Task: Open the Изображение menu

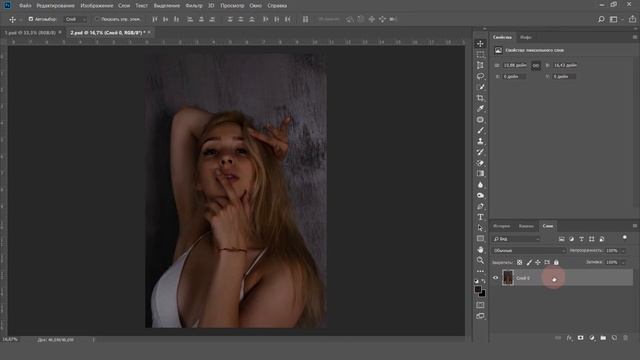Action: click(97, 6)
